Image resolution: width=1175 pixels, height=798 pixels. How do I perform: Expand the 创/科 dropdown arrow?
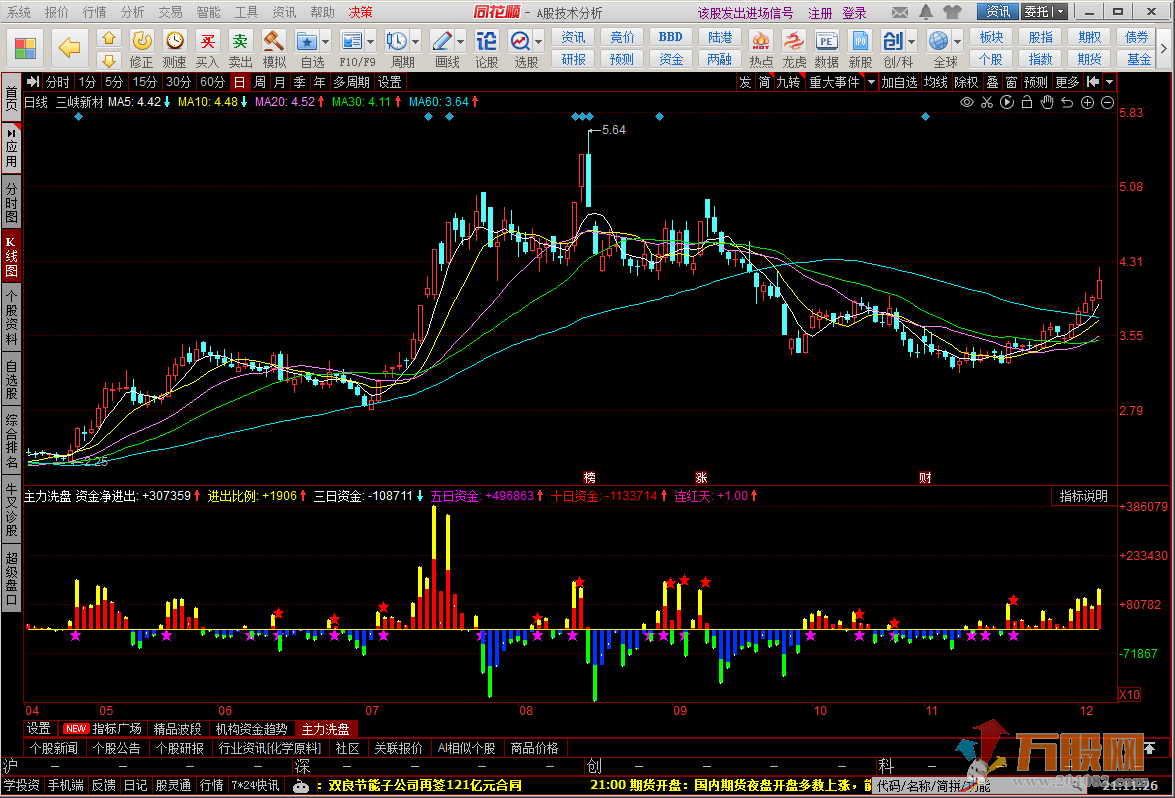pos(912,42)
